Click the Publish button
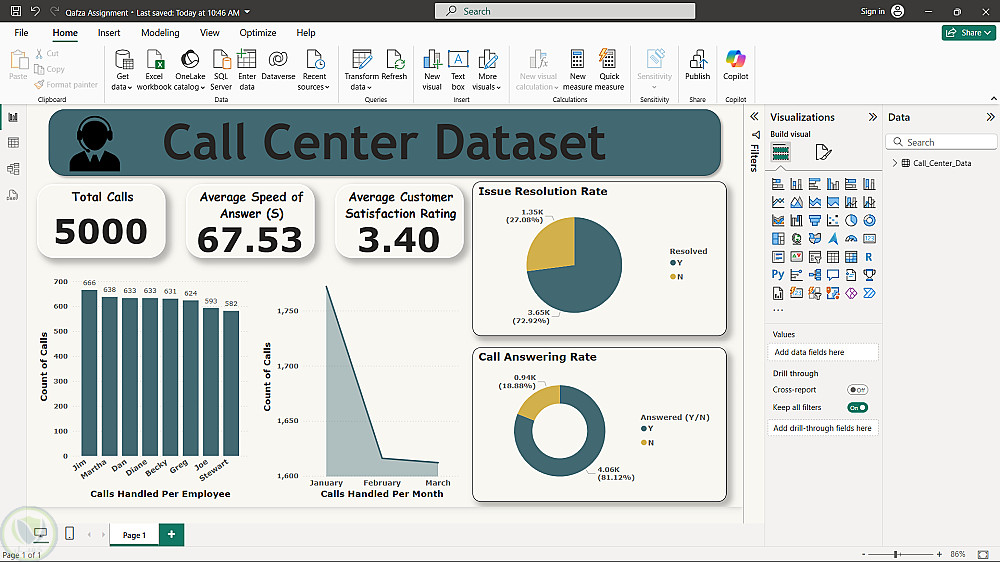 (x=698, y=65)
